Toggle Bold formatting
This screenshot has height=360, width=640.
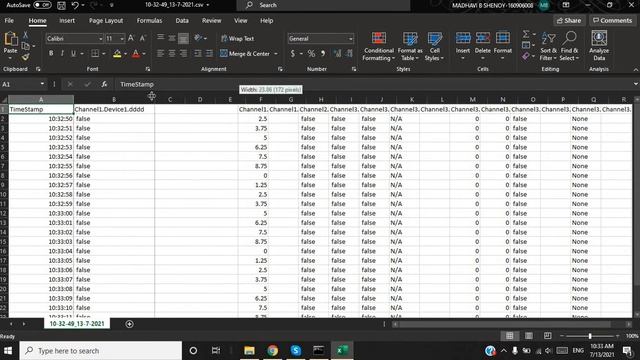[51, 53]
